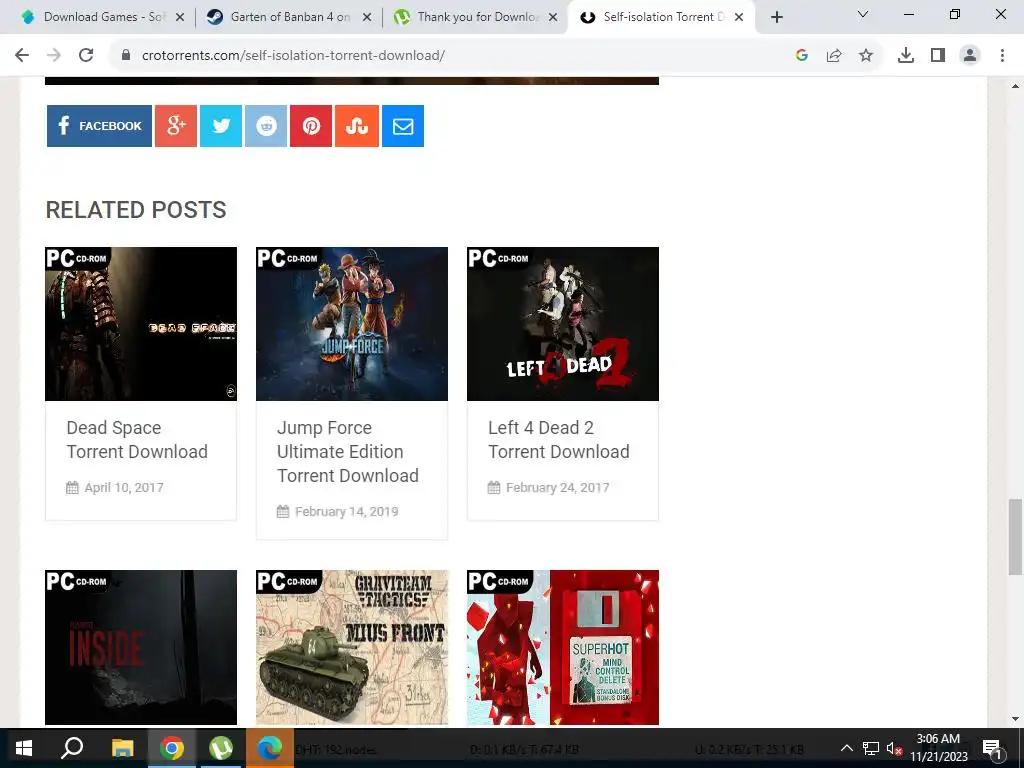Open the Graviteam Tactics Mius Front thumbnail
The width and height of the screenshot is (1024, 768).
(352, 647)
